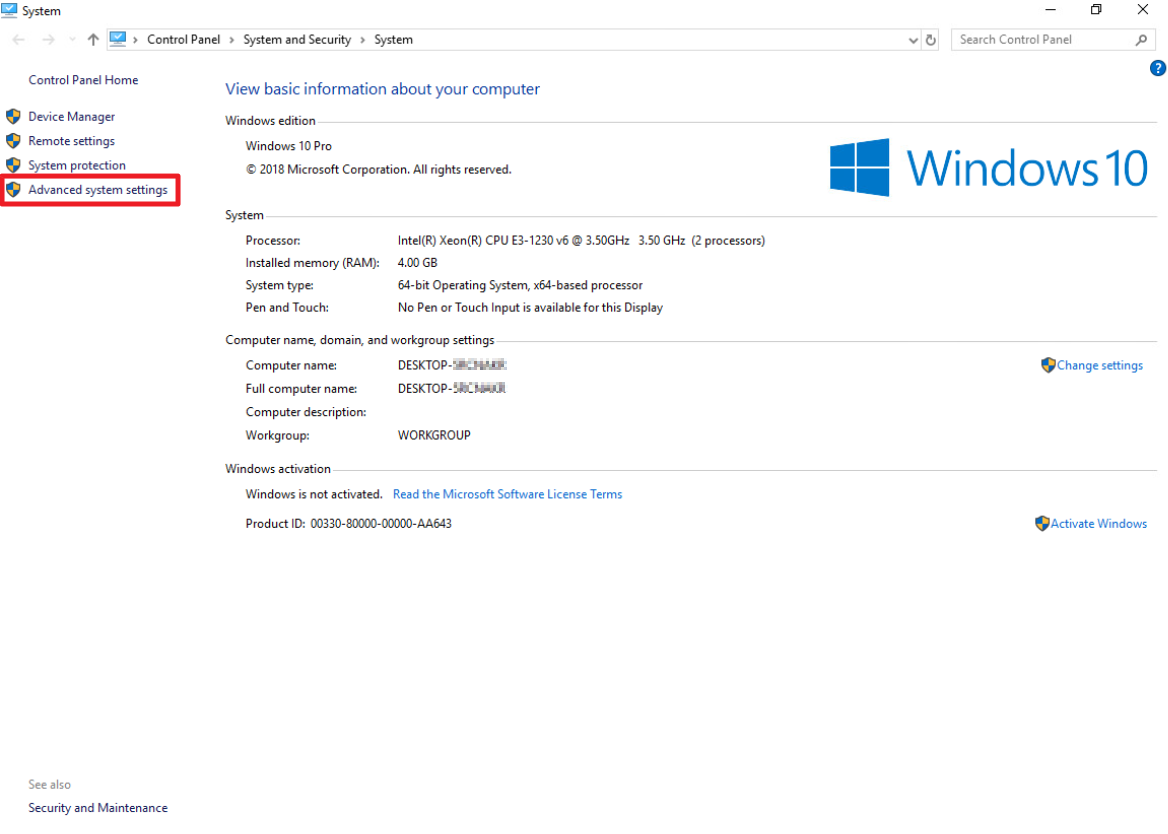Click the search magnifier icon
Image resolution: width=1168 pixels, height=834 pixels.
pos(1141,39)
